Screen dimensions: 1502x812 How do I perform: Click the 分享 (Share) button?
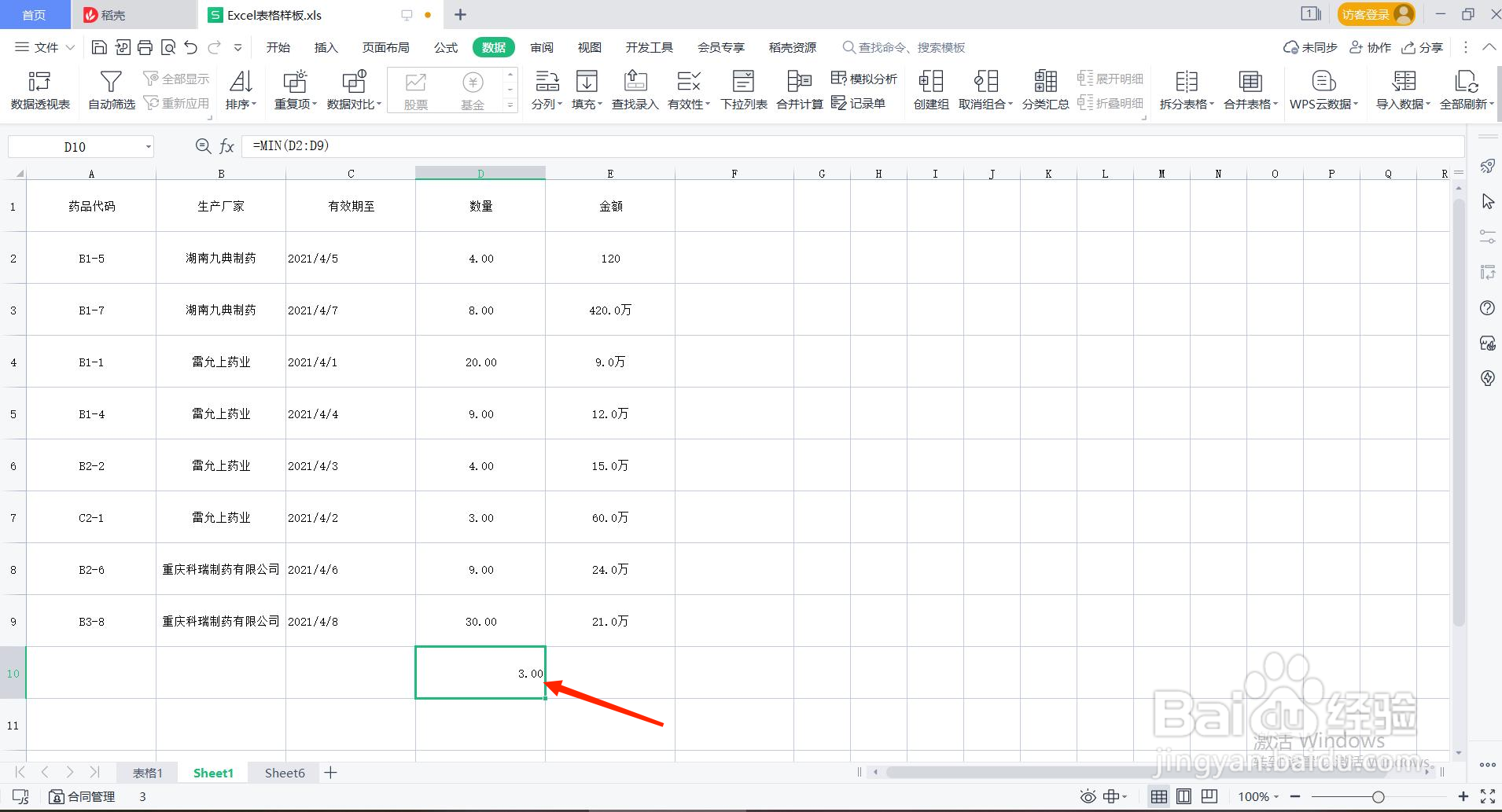click(1423, 47)
